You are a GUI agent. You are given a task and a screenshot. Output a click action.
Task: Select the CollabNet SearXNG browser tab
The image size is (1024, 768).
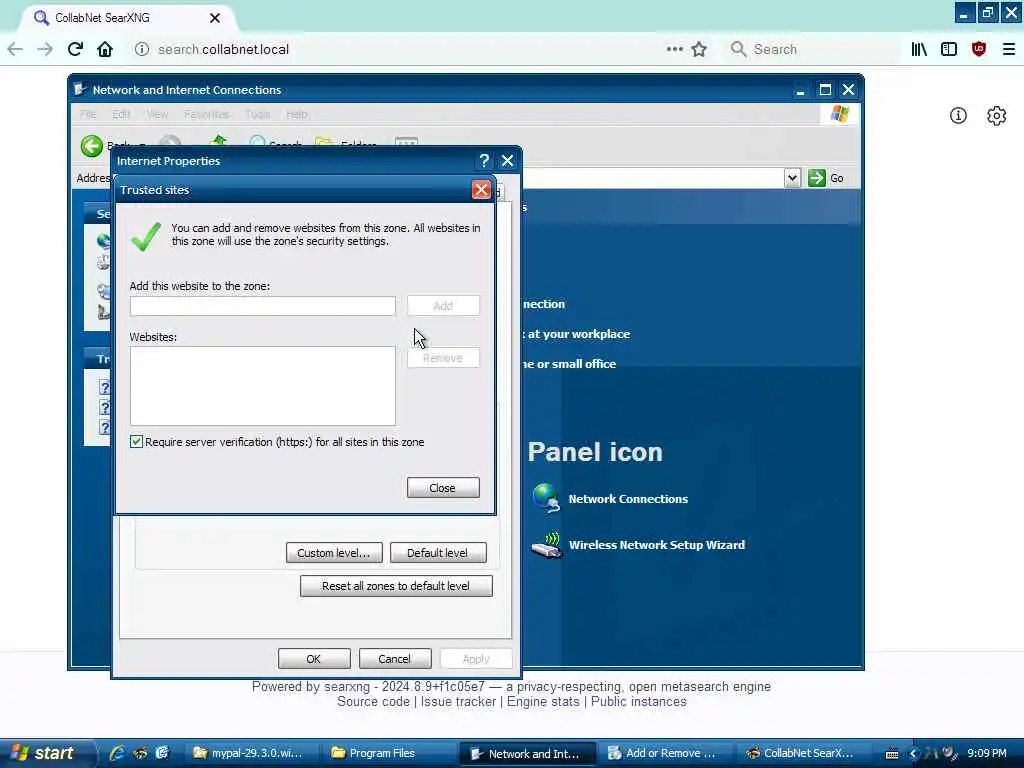[127, 18]
